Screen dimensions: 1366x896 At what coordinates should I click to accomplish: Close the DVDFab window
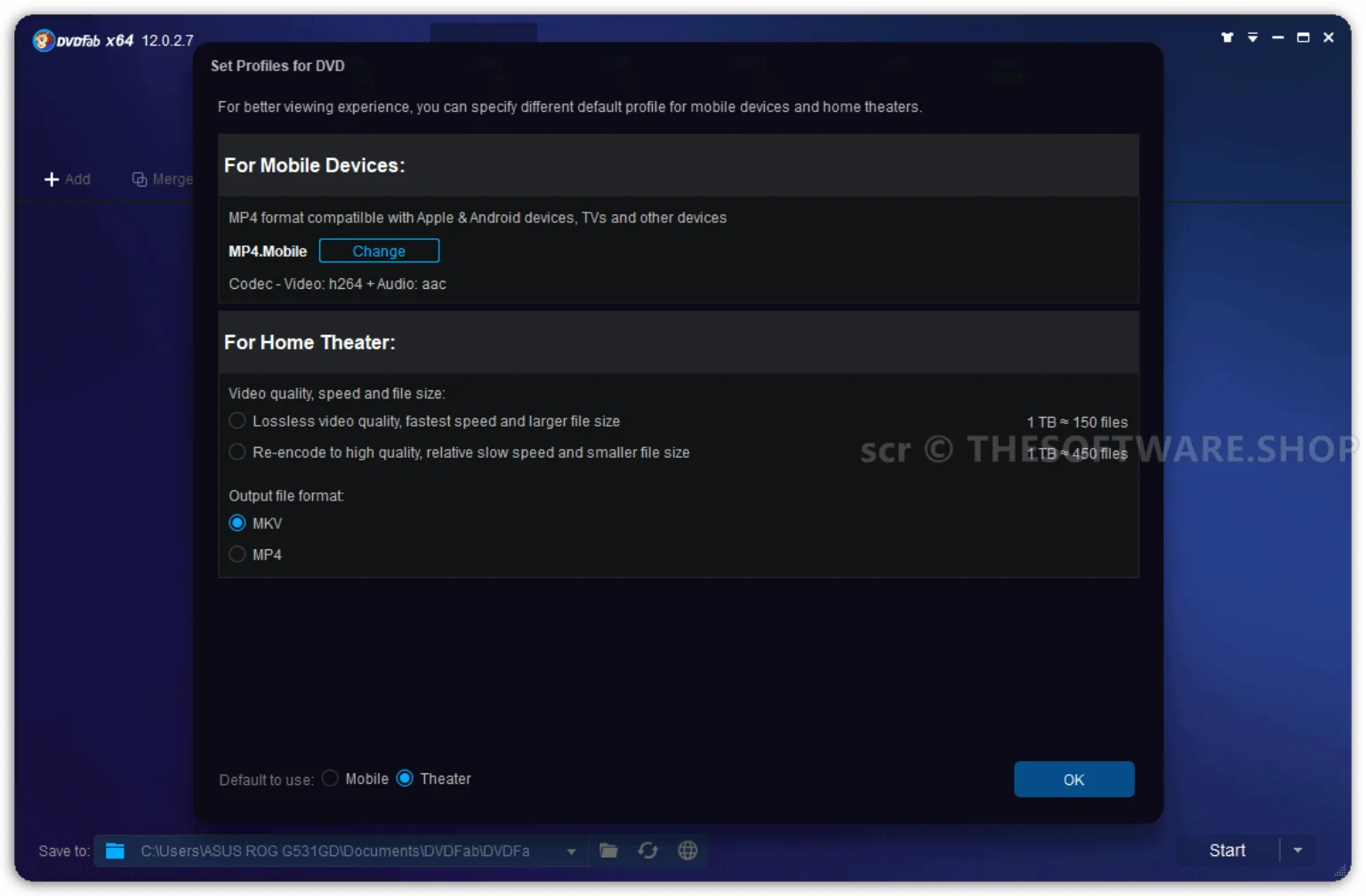(x=1329, y=37)
